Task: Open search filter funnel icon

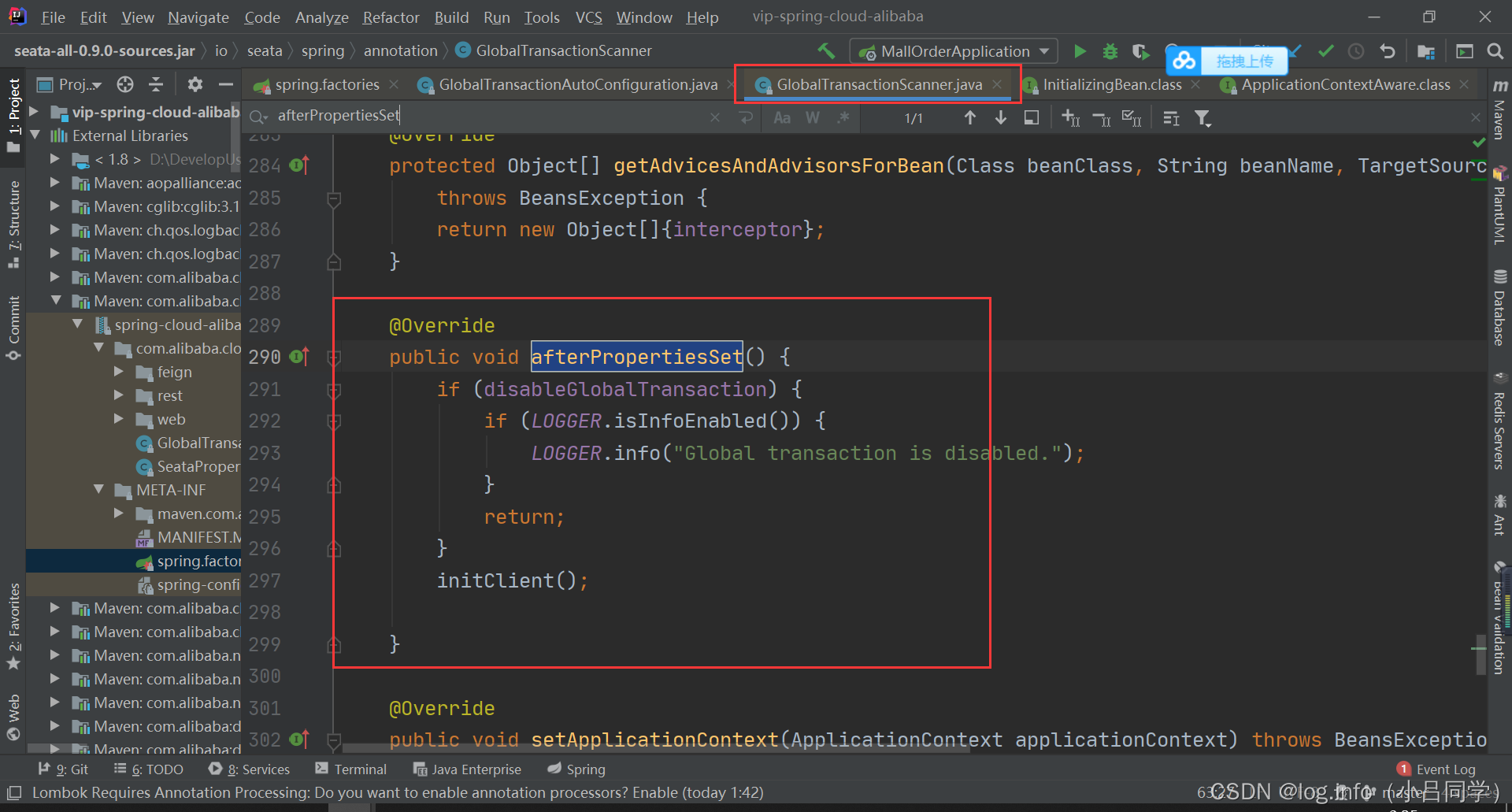Action: click(x=1203, y=118)
